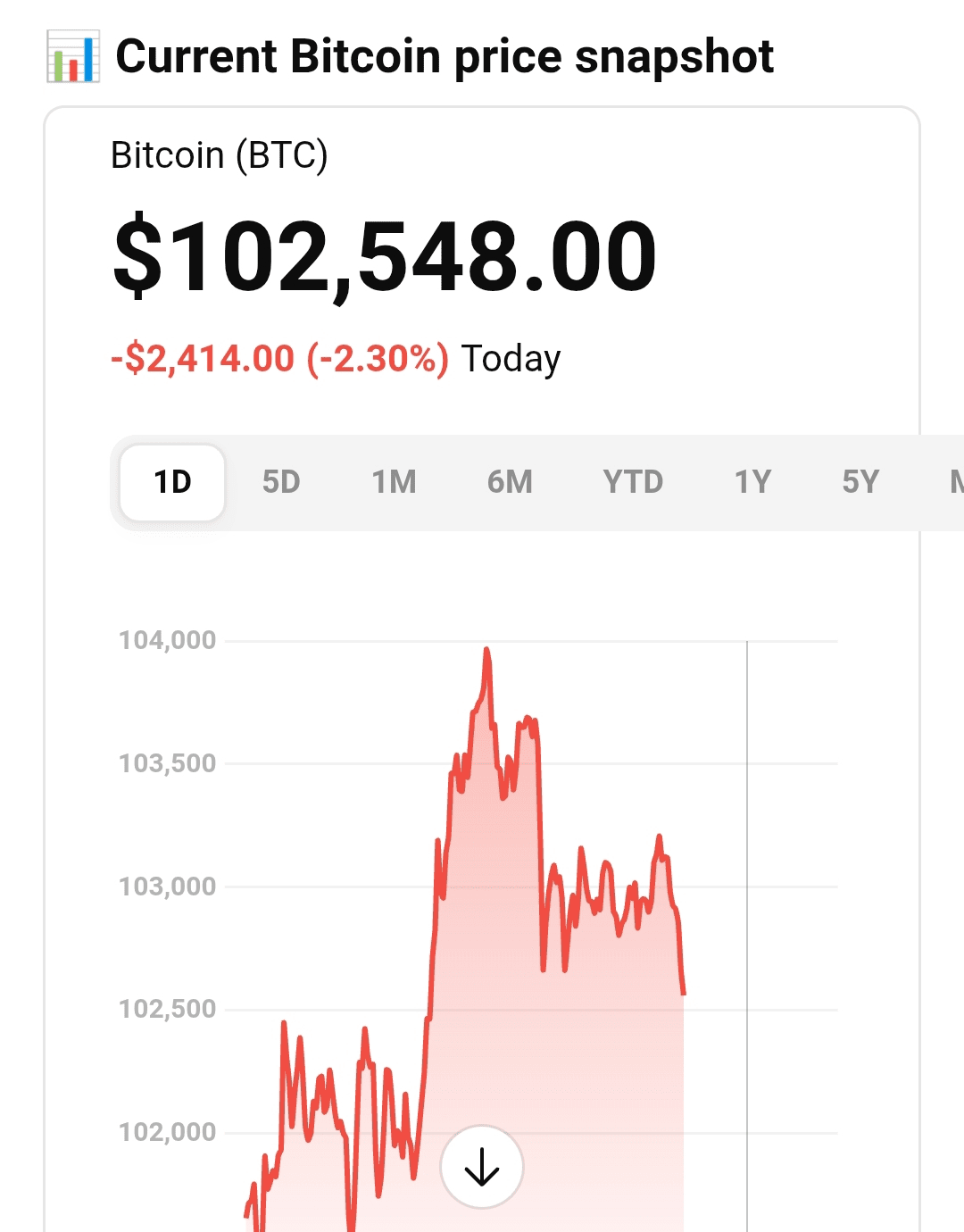Show the 6M price chart

pyautogui.click(x=510, y=482)
